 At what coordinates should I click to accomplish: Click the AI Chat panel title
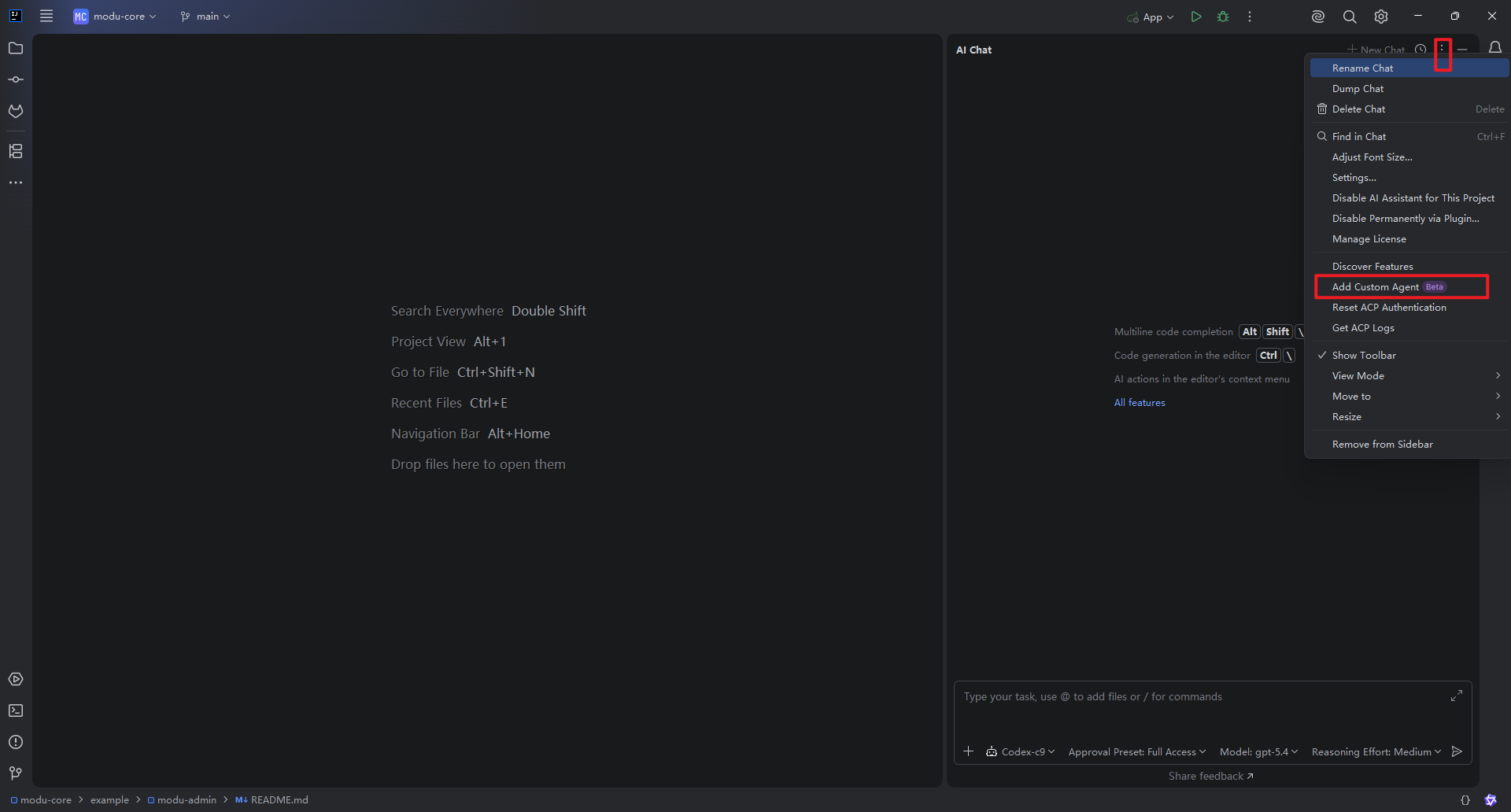(x=973, y=50)
